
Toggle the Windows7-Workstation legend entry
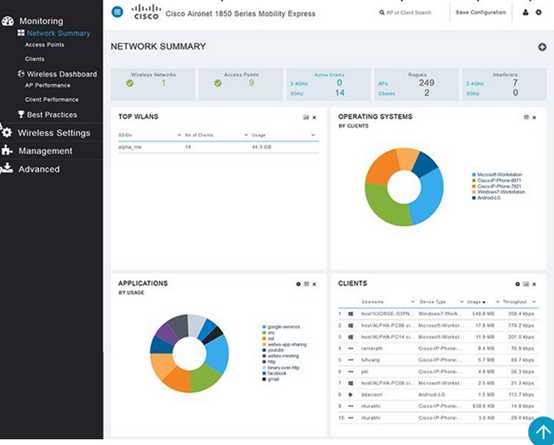[x=499, y=192]
